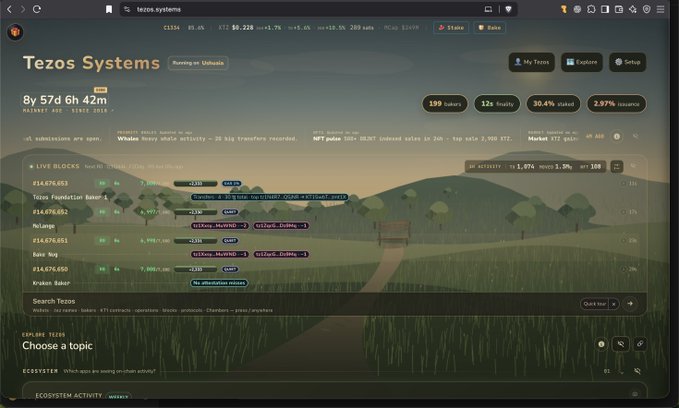Click the LIVE BLOCKS heading
679x408 pixels.
58,166
